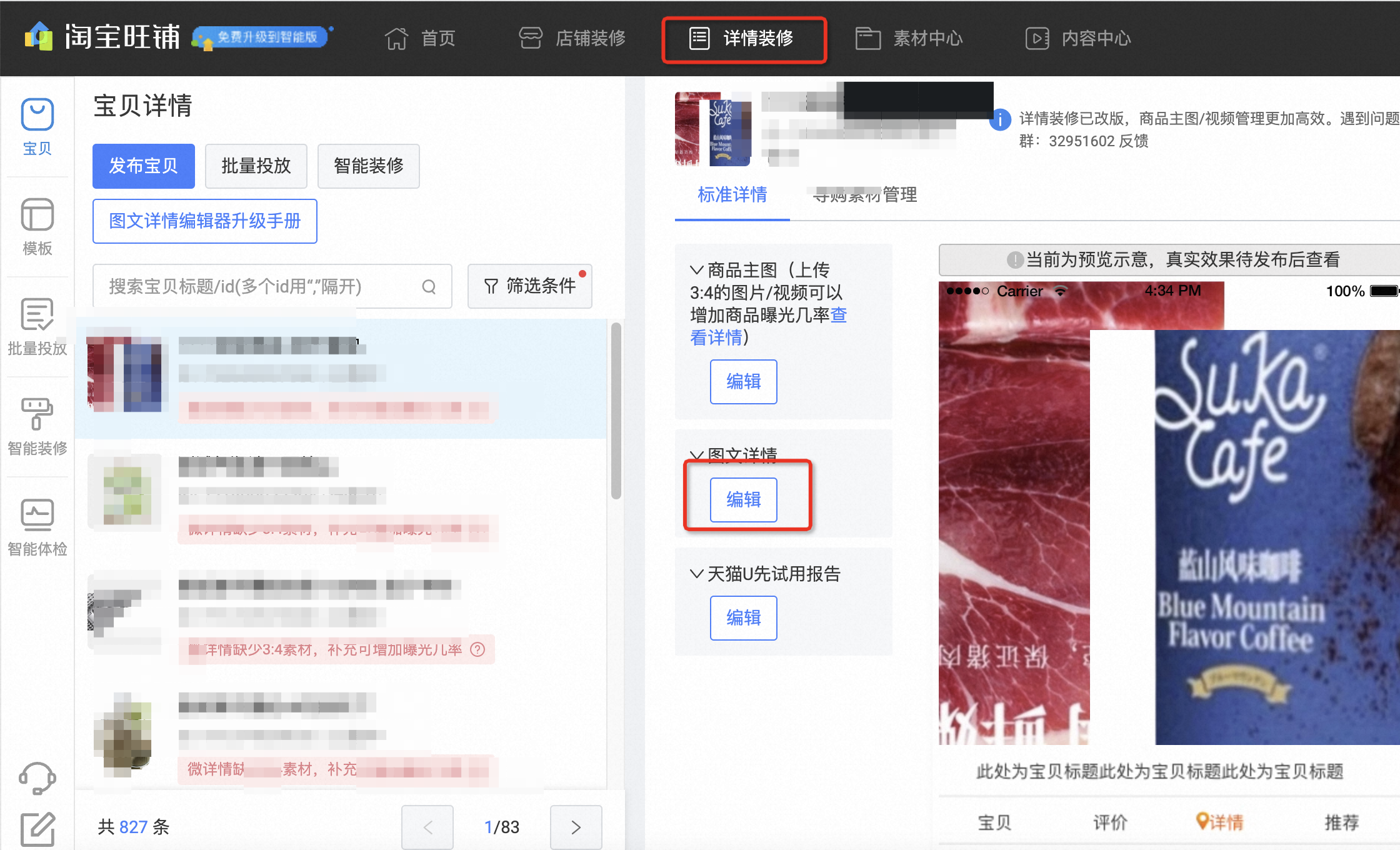Click the home house icon

(x=396, y=38)
